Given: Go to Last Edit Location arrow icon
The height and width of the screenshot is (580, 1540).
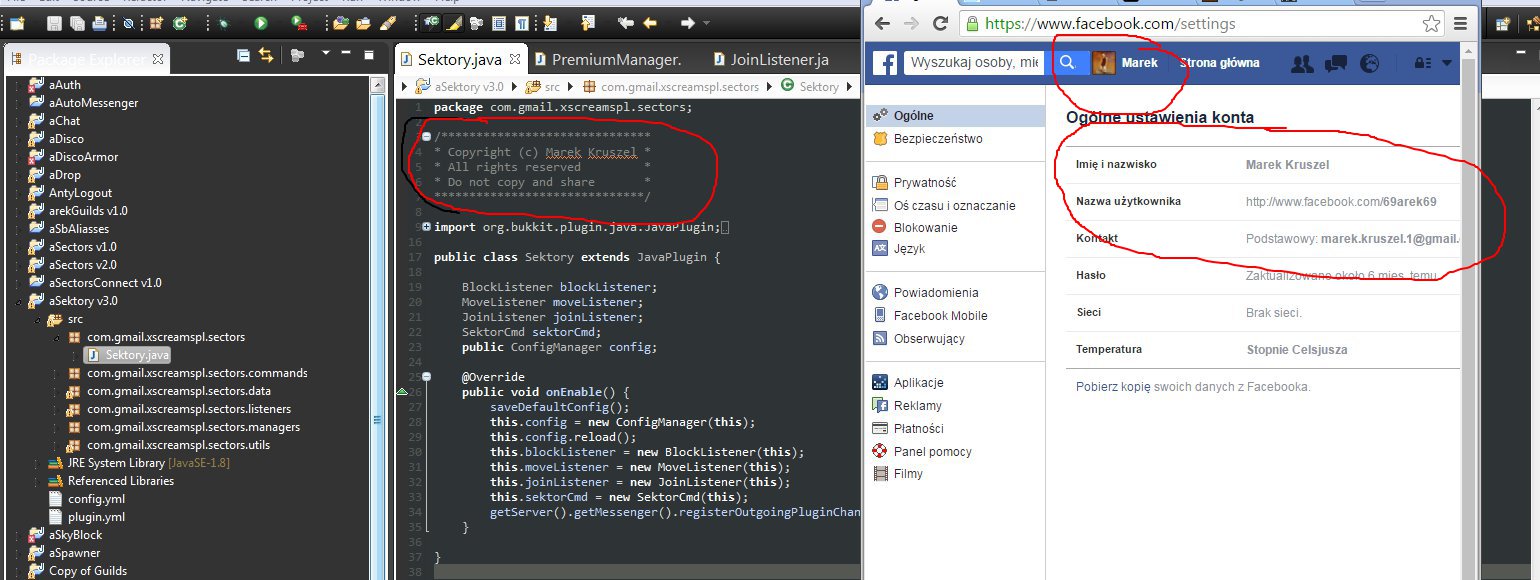Looking at the screenshot, I should (625, 23).
